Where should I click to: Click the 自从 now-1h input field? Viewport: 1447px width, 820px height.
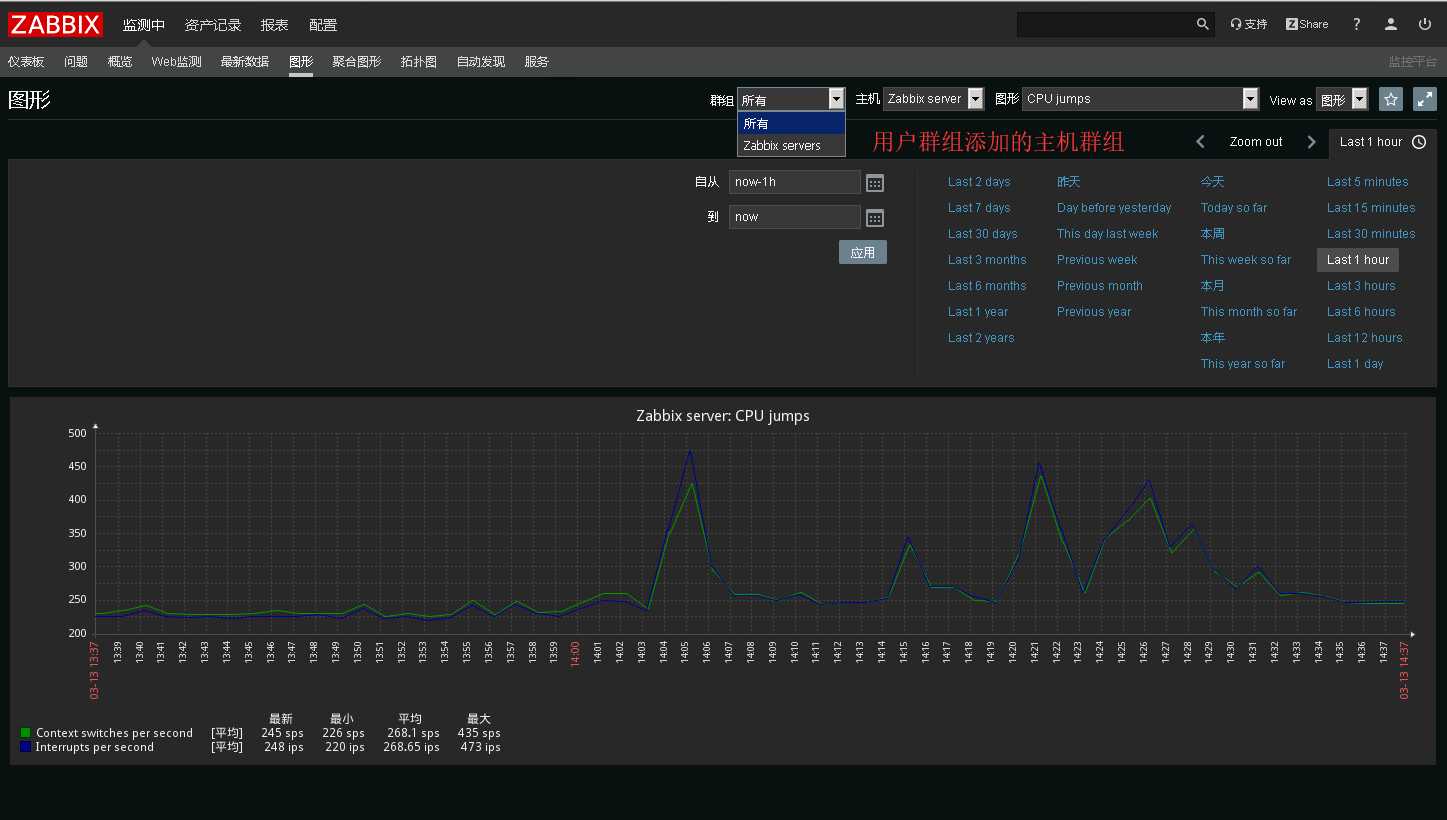point(795,182)
